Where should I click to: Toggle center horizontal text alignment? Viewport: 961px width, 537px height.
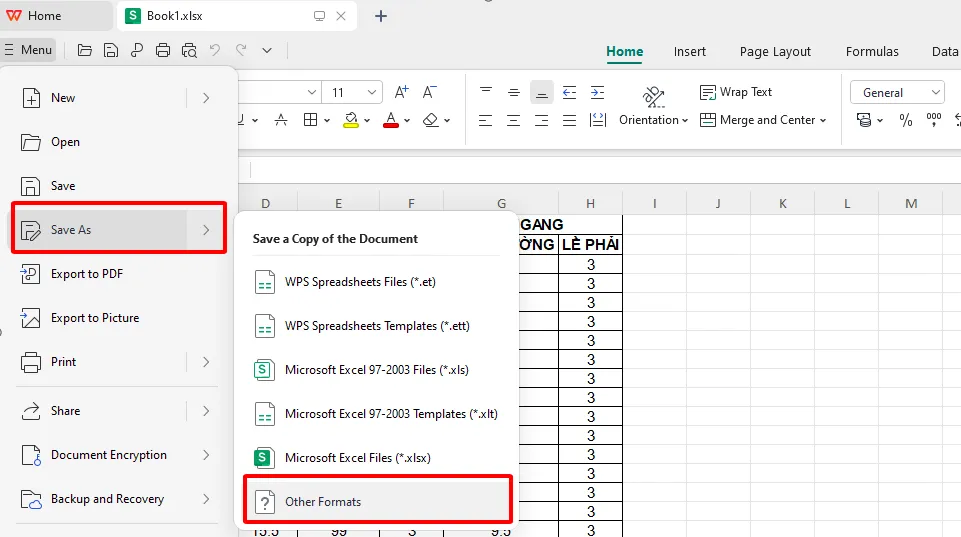(513, 120)
